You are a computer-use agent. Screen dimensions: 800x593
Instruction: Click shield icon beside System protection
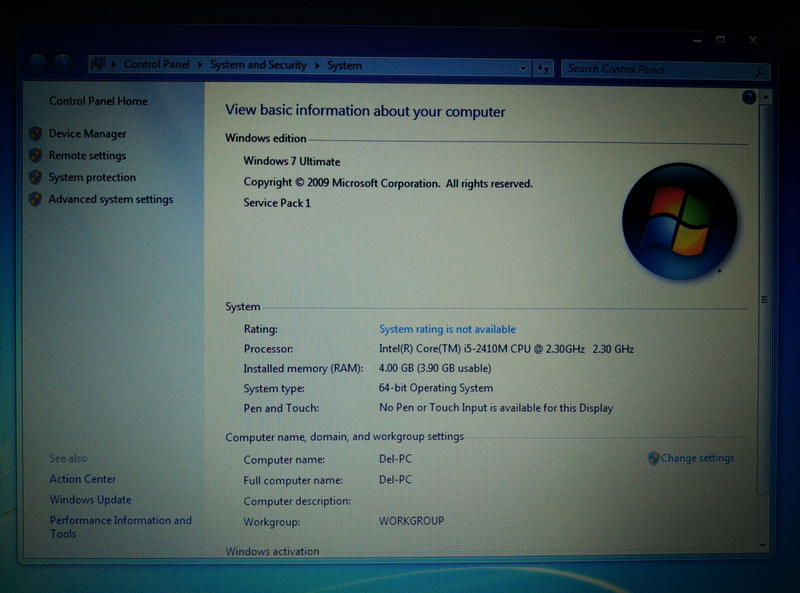[35, 177]
